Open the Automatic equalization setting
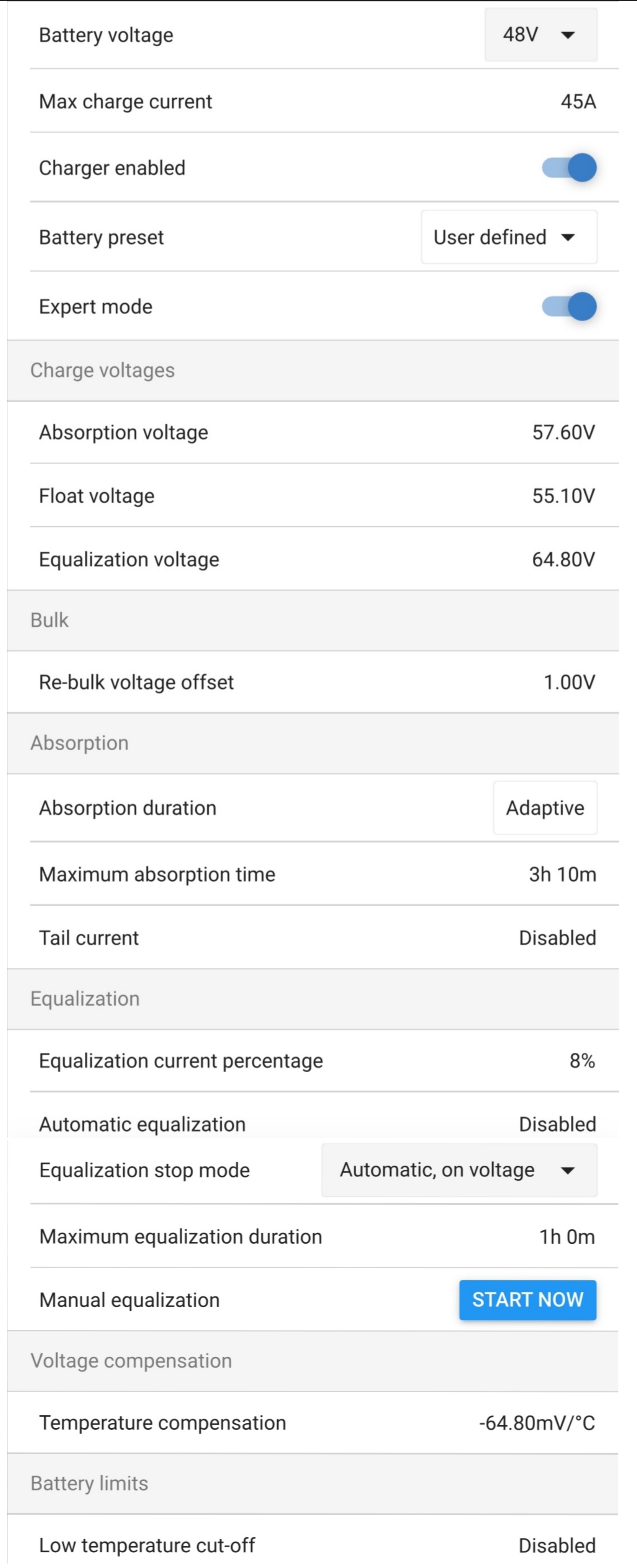637x1568 pixels. (557, 1124)
